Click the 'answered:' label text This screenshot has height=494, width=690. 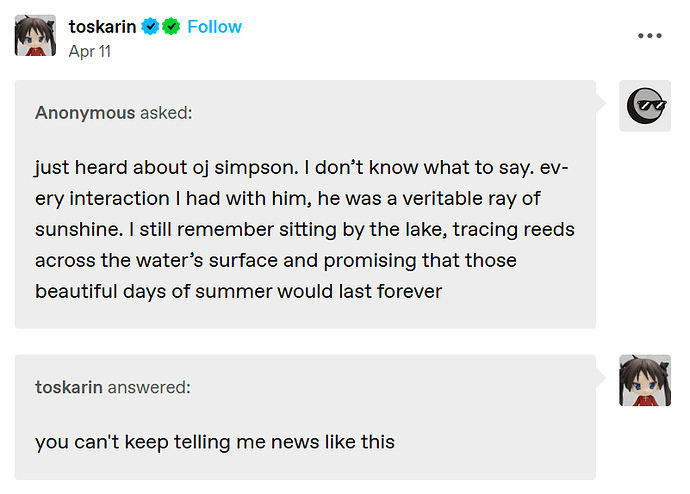tap(149, 387)
